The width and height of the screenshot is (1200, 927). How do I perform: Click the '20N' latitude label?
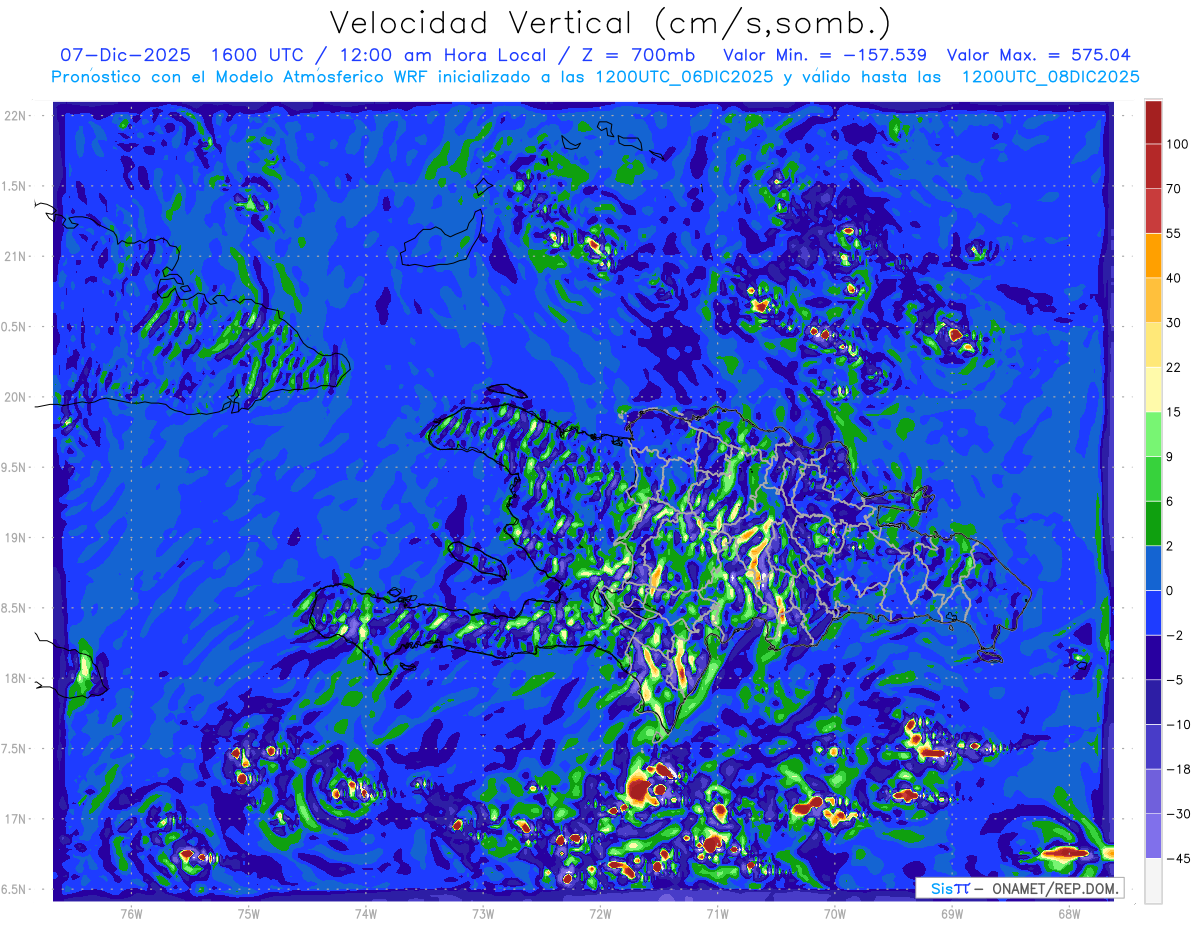click(15, 397)
